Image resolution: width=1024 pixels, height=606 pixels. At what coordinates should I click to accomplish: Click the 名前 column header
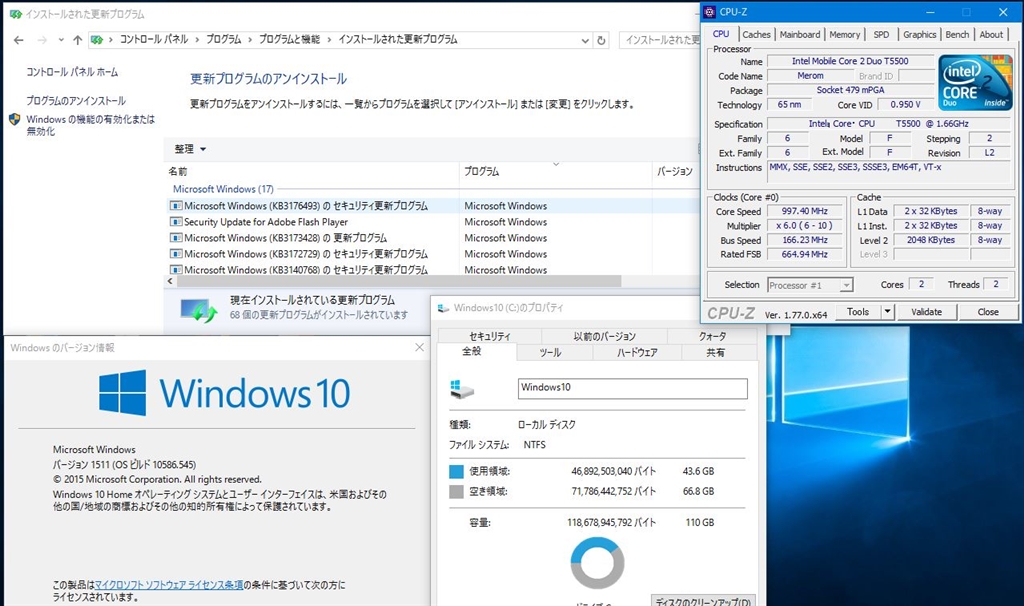coord(312,171)
